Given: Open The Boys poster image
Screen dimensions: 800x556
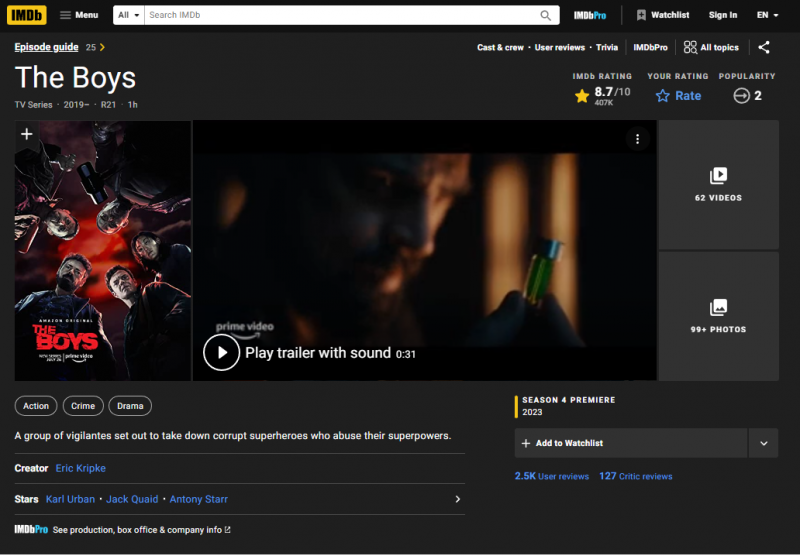Looking at the screenshot, I should [x=103, y=250].
